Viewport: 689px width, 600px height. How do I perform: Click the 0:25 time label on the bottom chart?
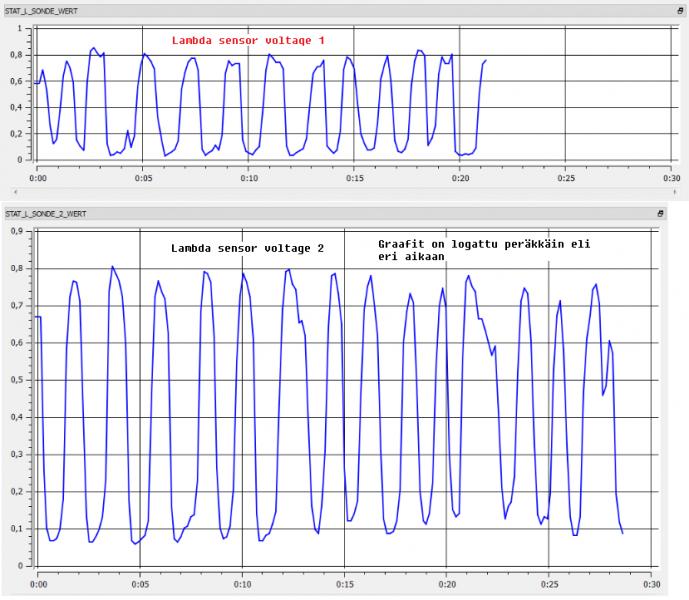(548, 585)
